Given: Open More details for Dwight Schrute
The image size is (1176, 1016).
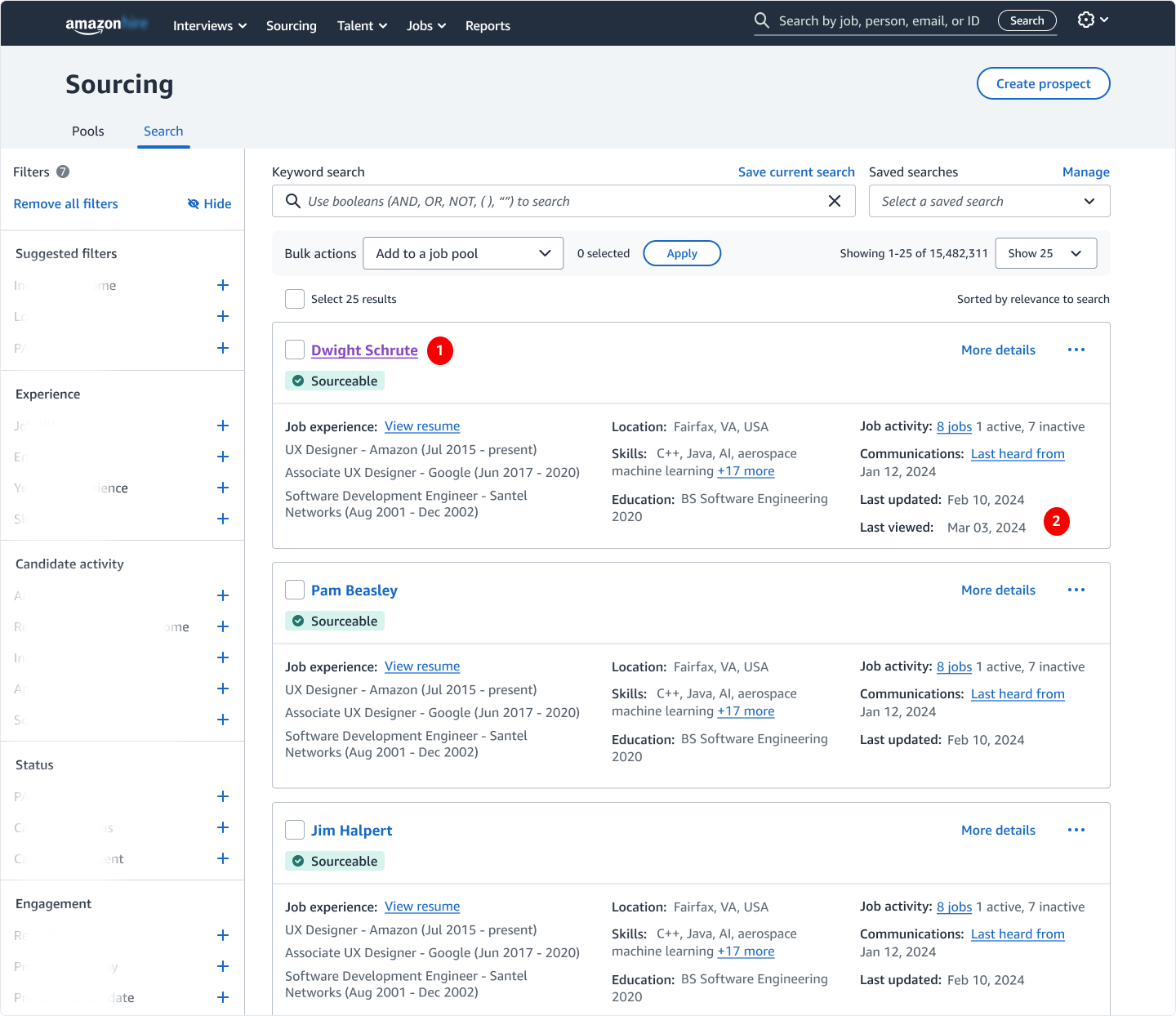Looking at the screenshot, I should (998, 350).
